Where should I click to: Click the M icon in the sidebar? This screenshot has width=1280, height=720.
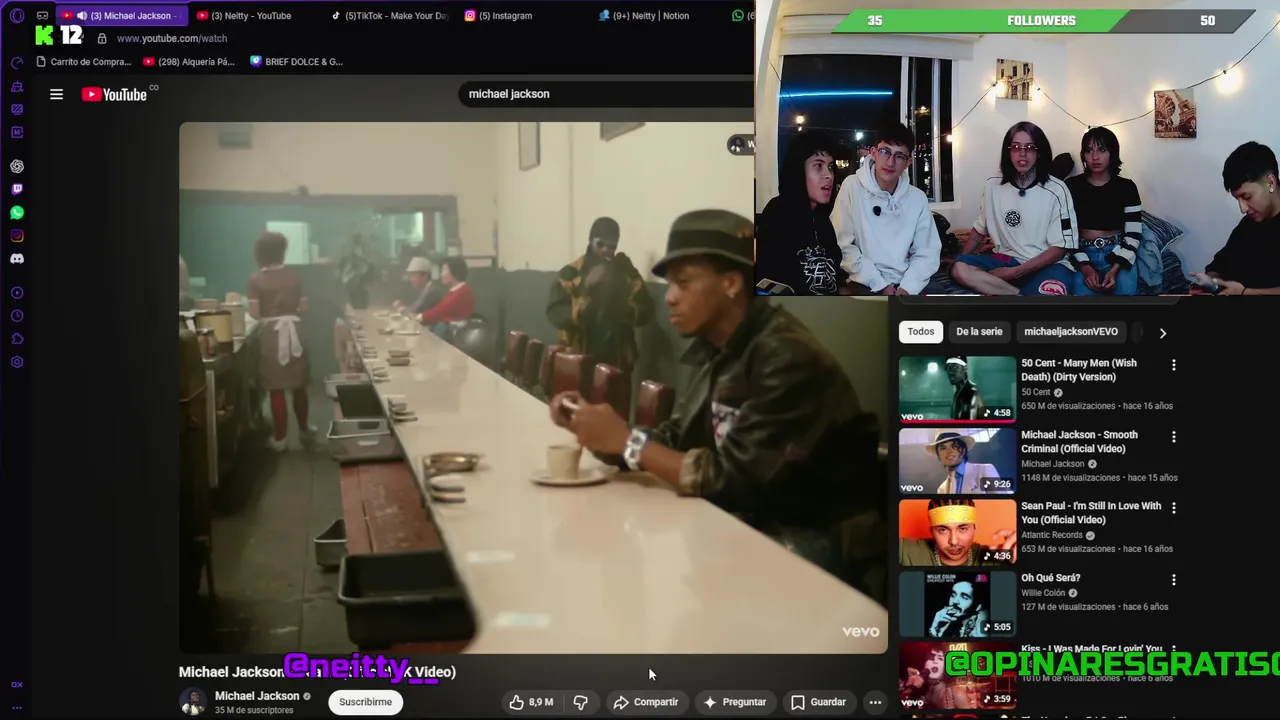click(17, 132)
